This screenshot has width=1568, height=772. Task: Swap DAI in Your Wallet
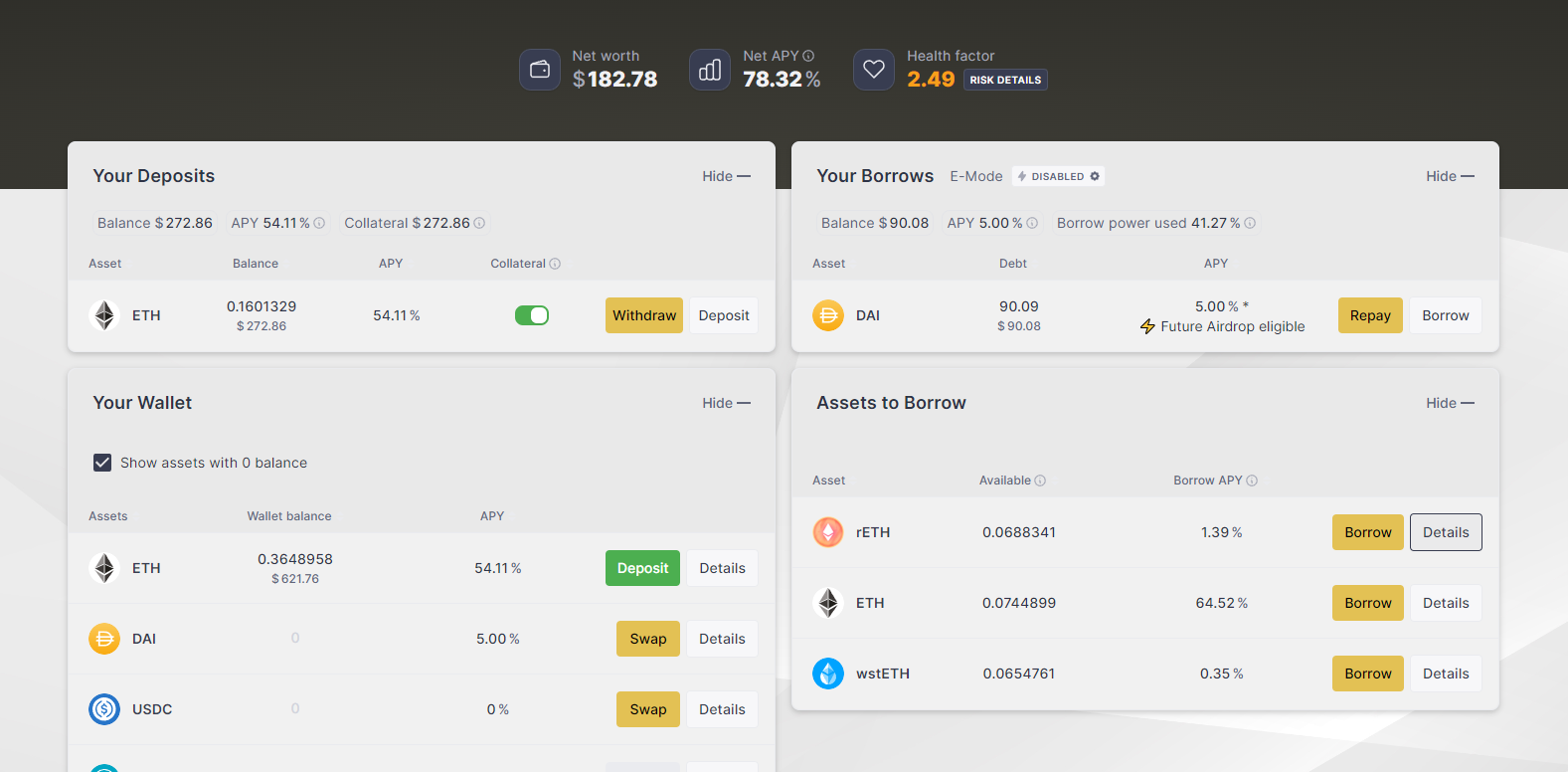pyautogui.click(x=648, y=639)
